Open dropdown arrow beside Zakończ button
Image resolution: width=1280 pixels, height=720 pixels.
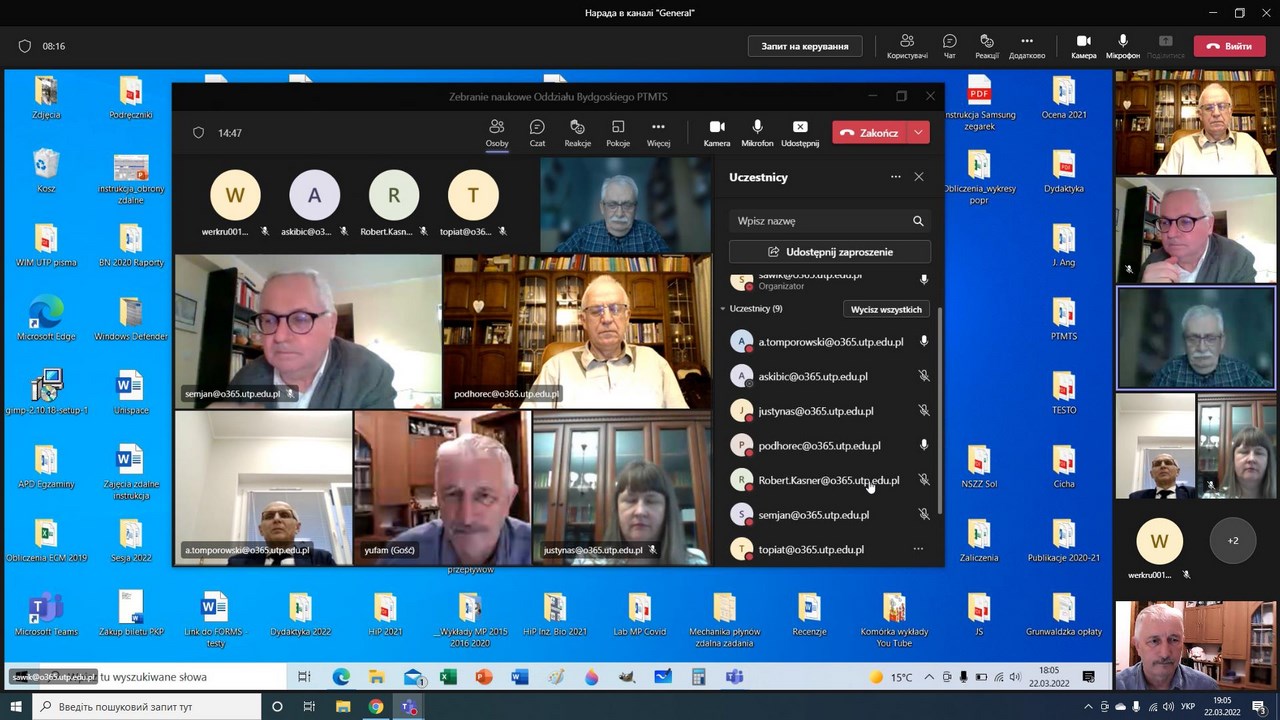pyautogui.click(x=918, y=133)
